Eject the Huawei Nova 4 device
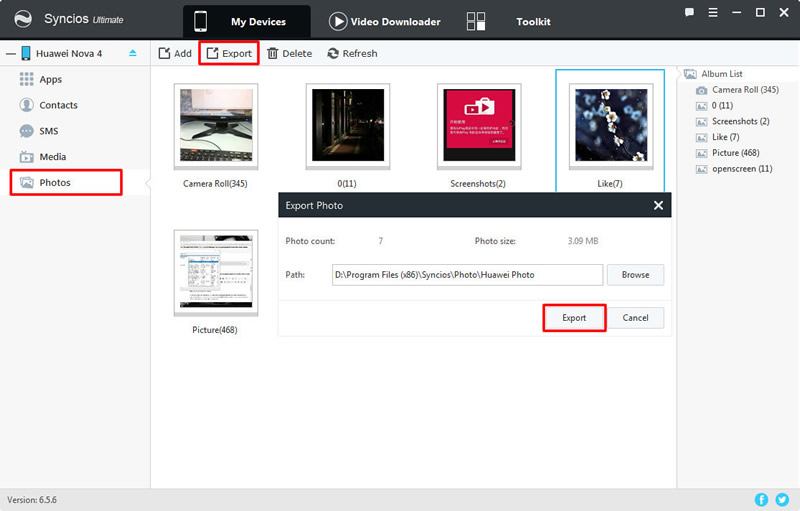The height and width of the screenshot is (511, 800). coord(133,53)
